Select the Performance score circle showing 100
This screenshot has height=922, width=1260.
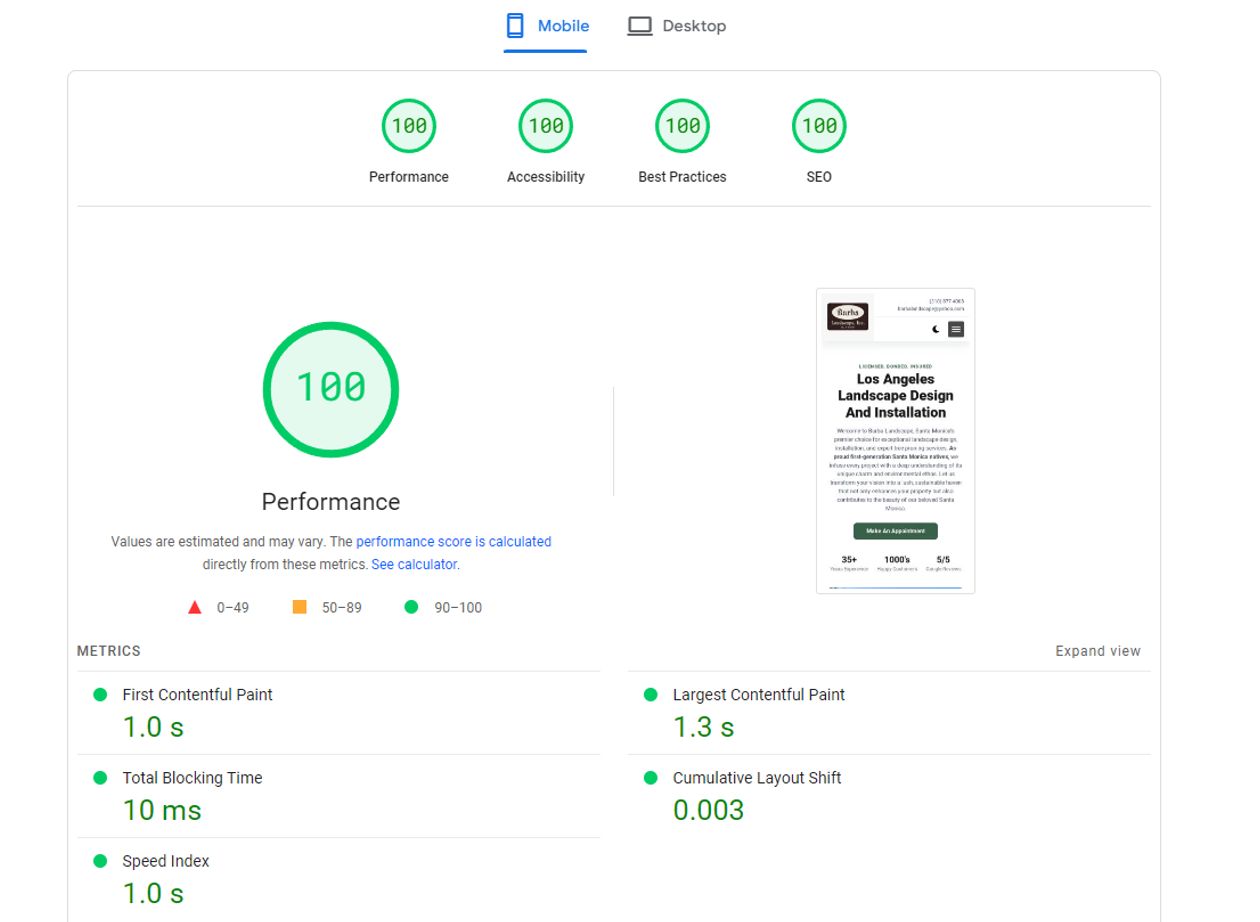tap(409, 125)
